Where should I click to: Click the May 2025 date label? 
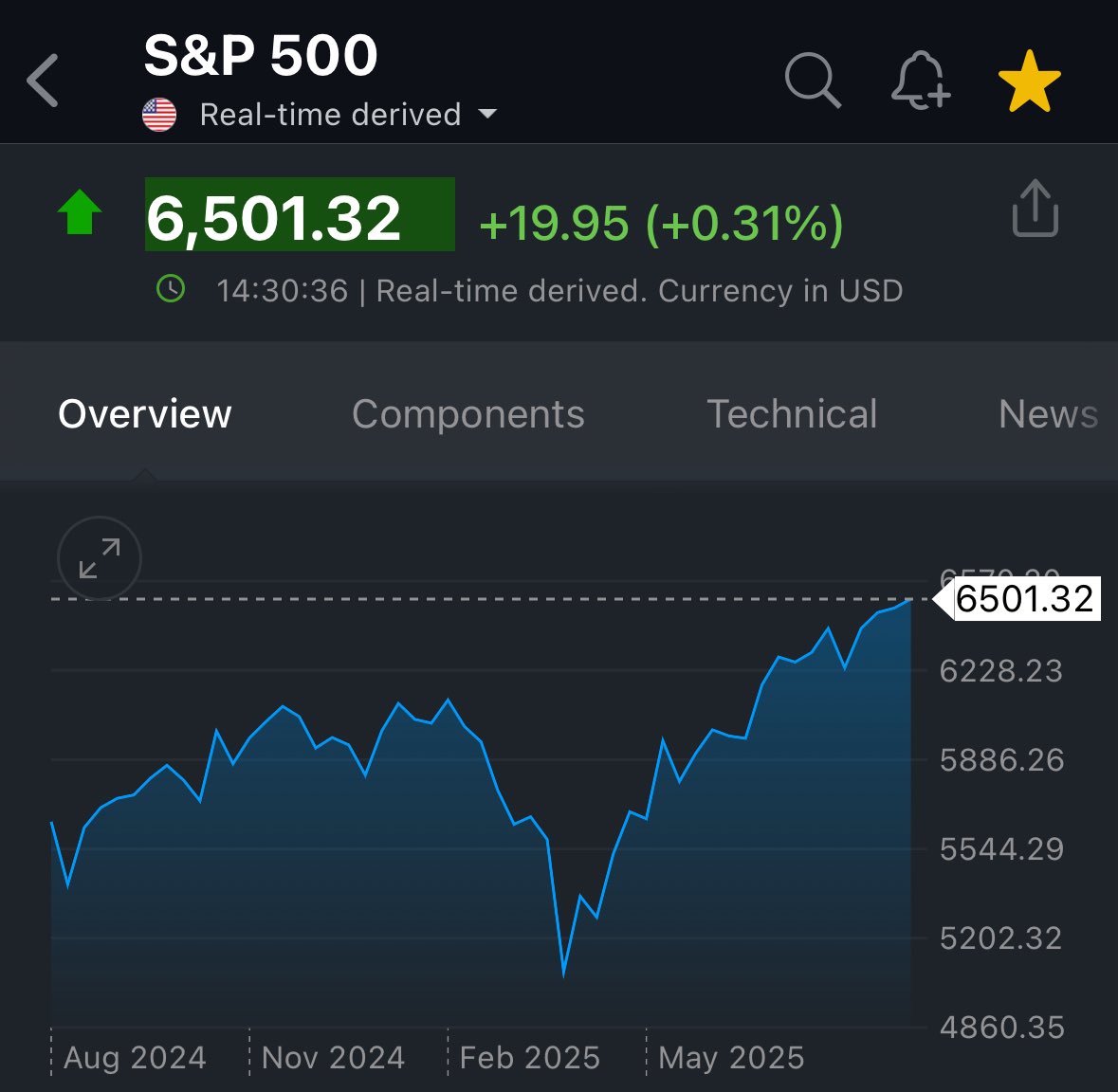tap(731, 1058)
